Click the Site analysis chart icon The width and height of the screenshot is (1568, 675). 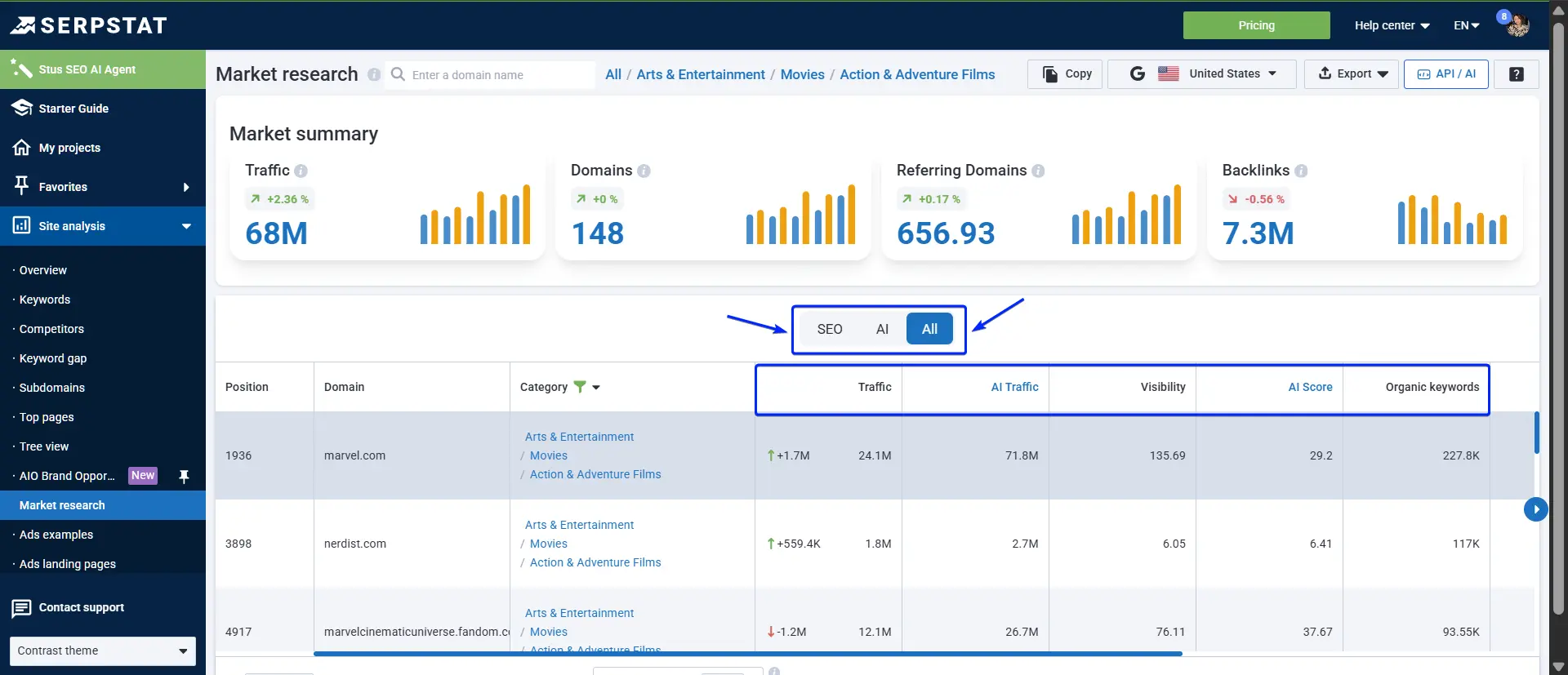pyautogui.click(x=21, y=225)
